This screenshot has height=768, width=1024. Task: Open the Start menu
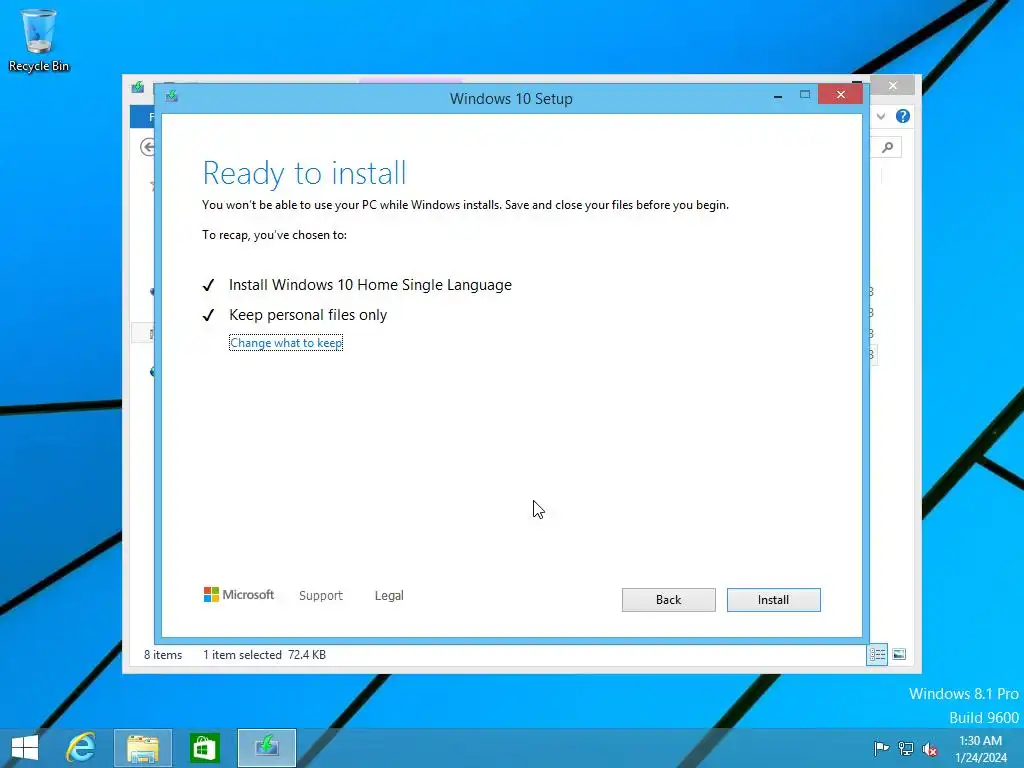[x=25, y=748]
